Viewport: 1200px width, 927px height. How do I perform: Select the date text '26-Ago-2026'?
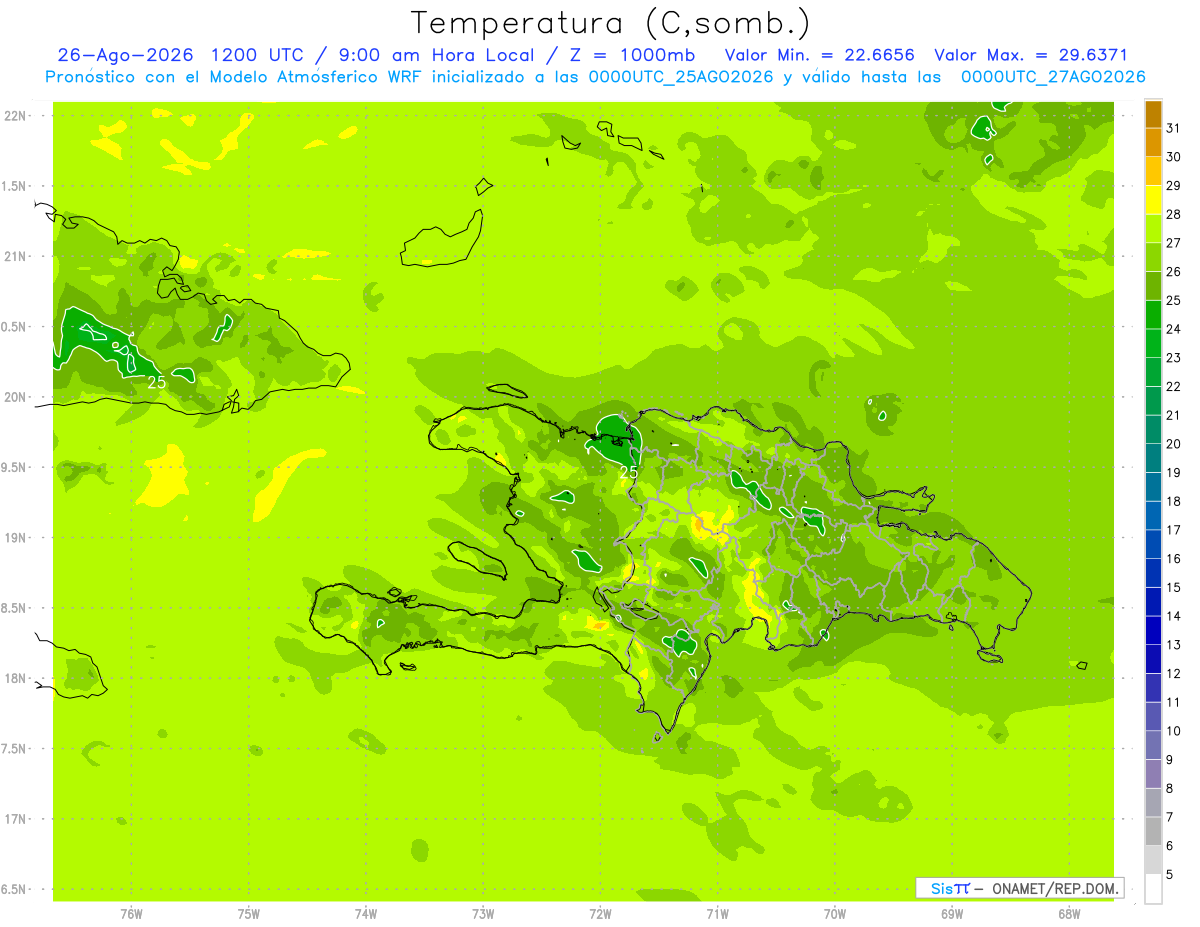click(x=125, y=56)
